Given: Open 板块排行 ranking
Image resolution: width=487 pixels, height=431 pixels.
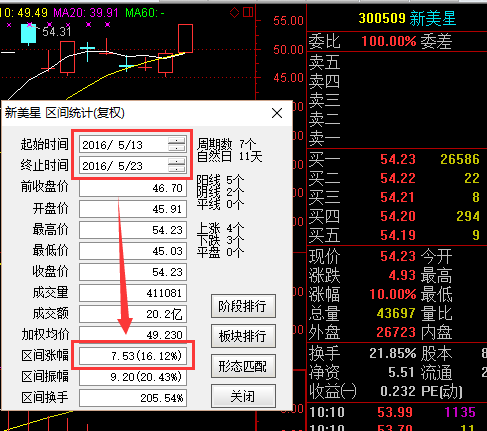Looking at the screenshot, I should [243, 336].
